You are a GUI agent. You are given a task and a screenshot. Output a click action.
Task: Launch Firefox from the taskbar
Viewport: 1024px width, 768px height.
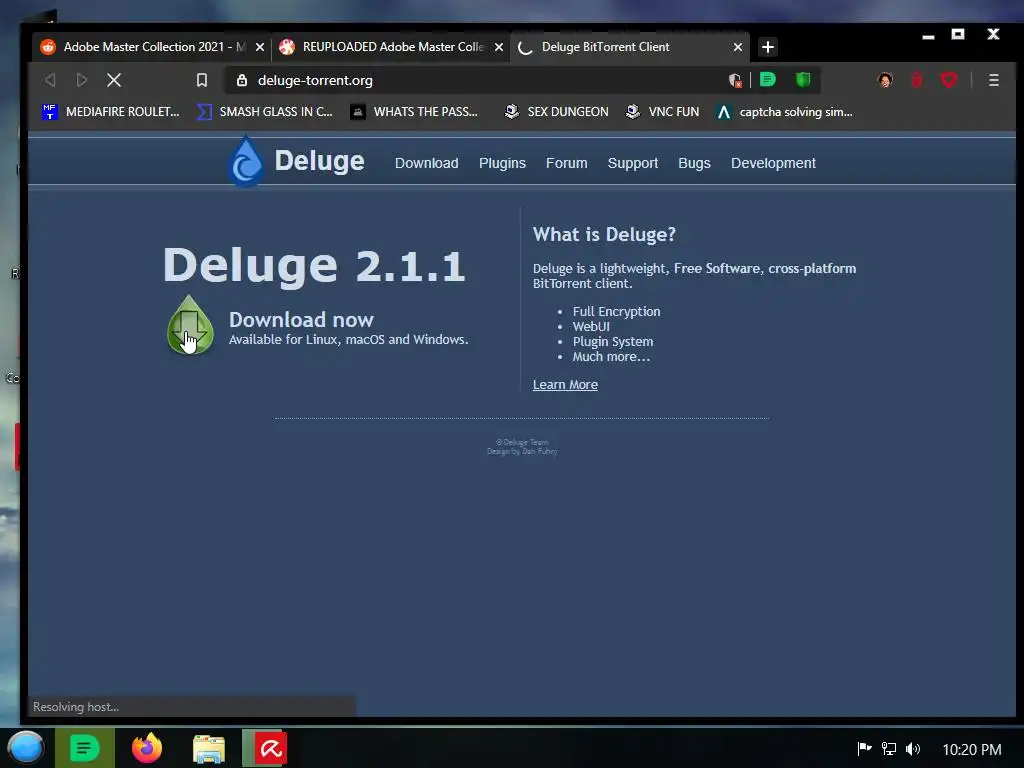point(147,748)
